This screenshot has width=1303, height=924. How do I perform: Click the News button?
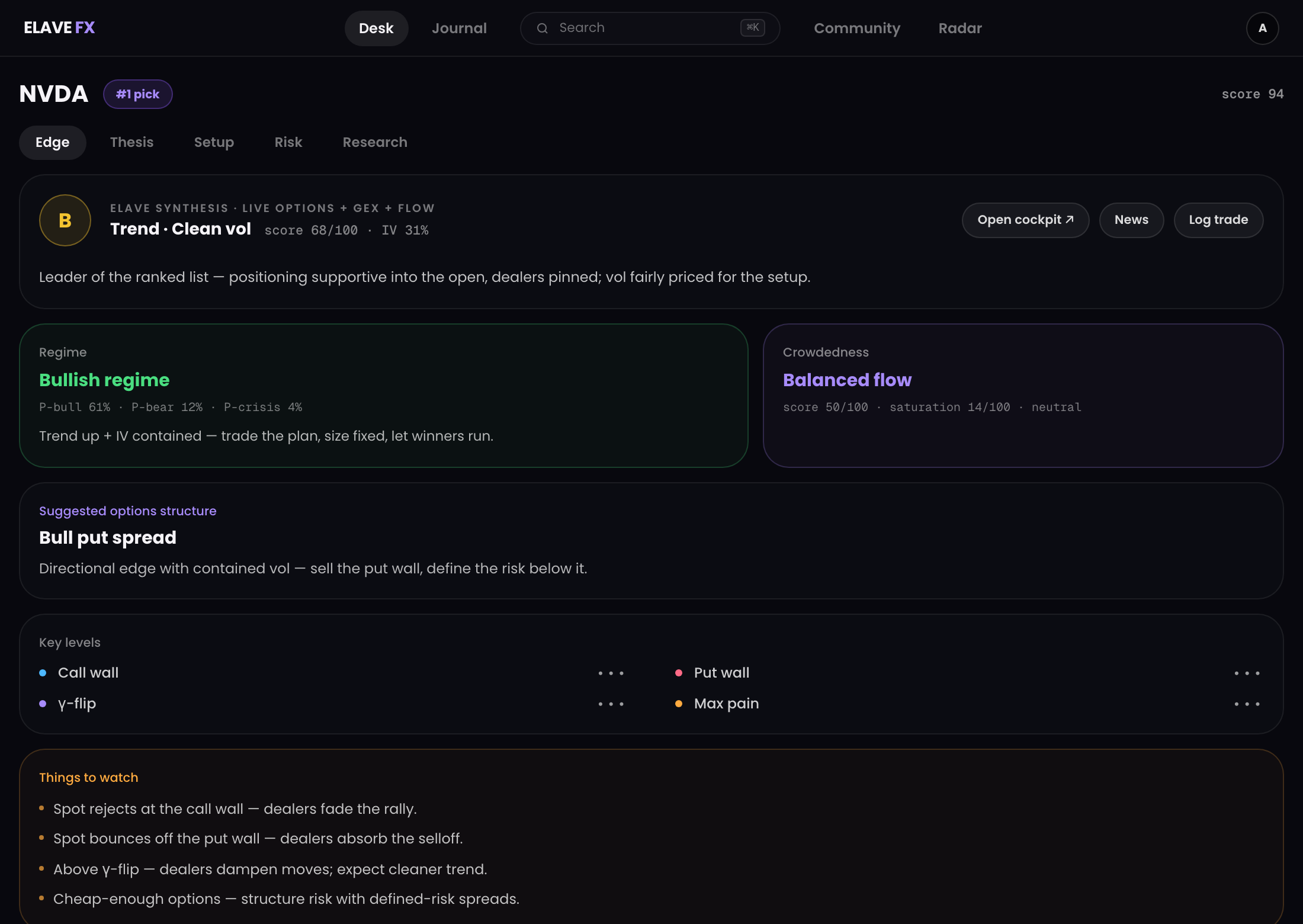(1131, 220)
